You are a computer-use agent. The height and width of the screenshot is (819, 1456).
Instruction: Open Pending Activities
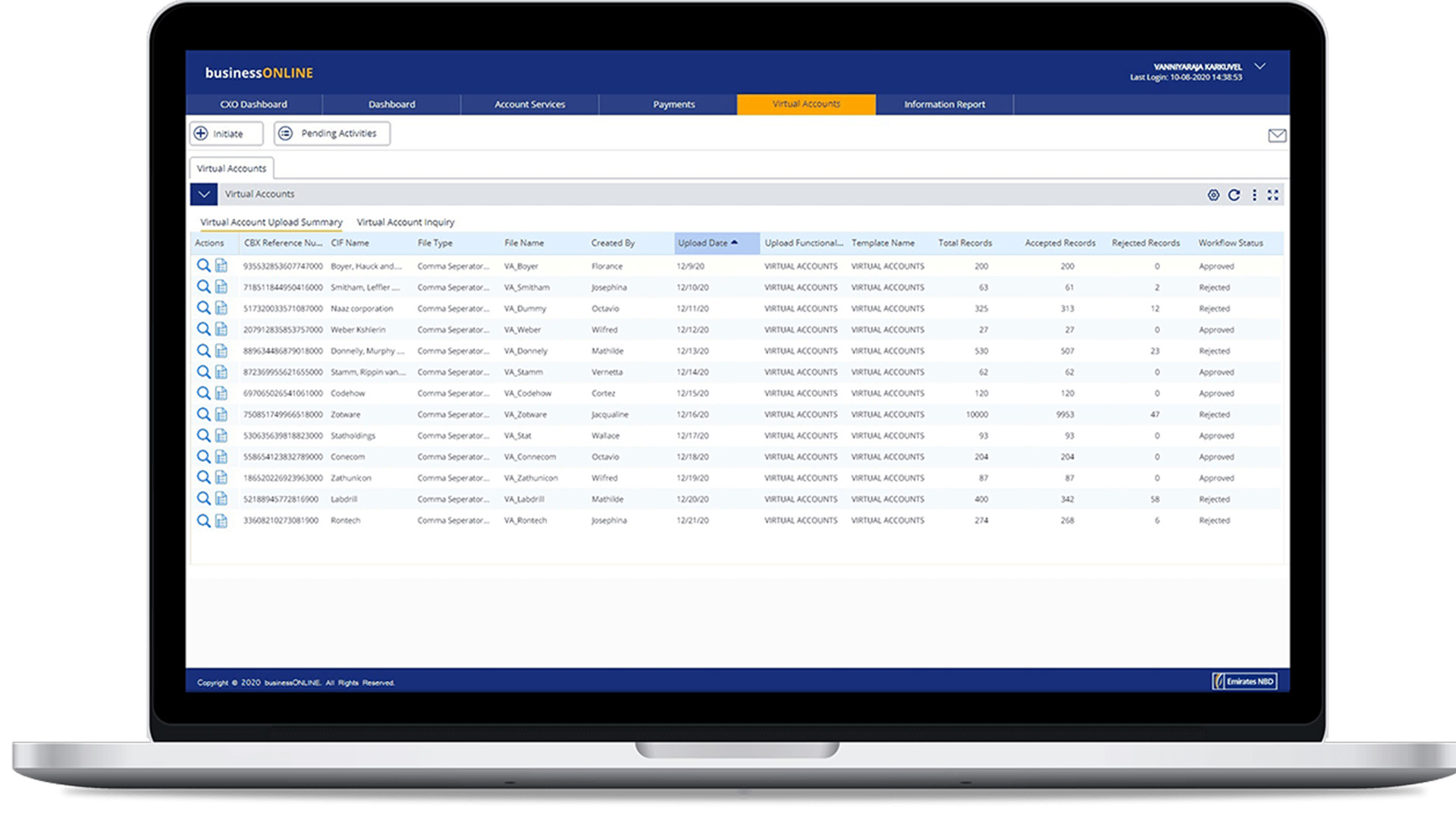click(332, 133)
